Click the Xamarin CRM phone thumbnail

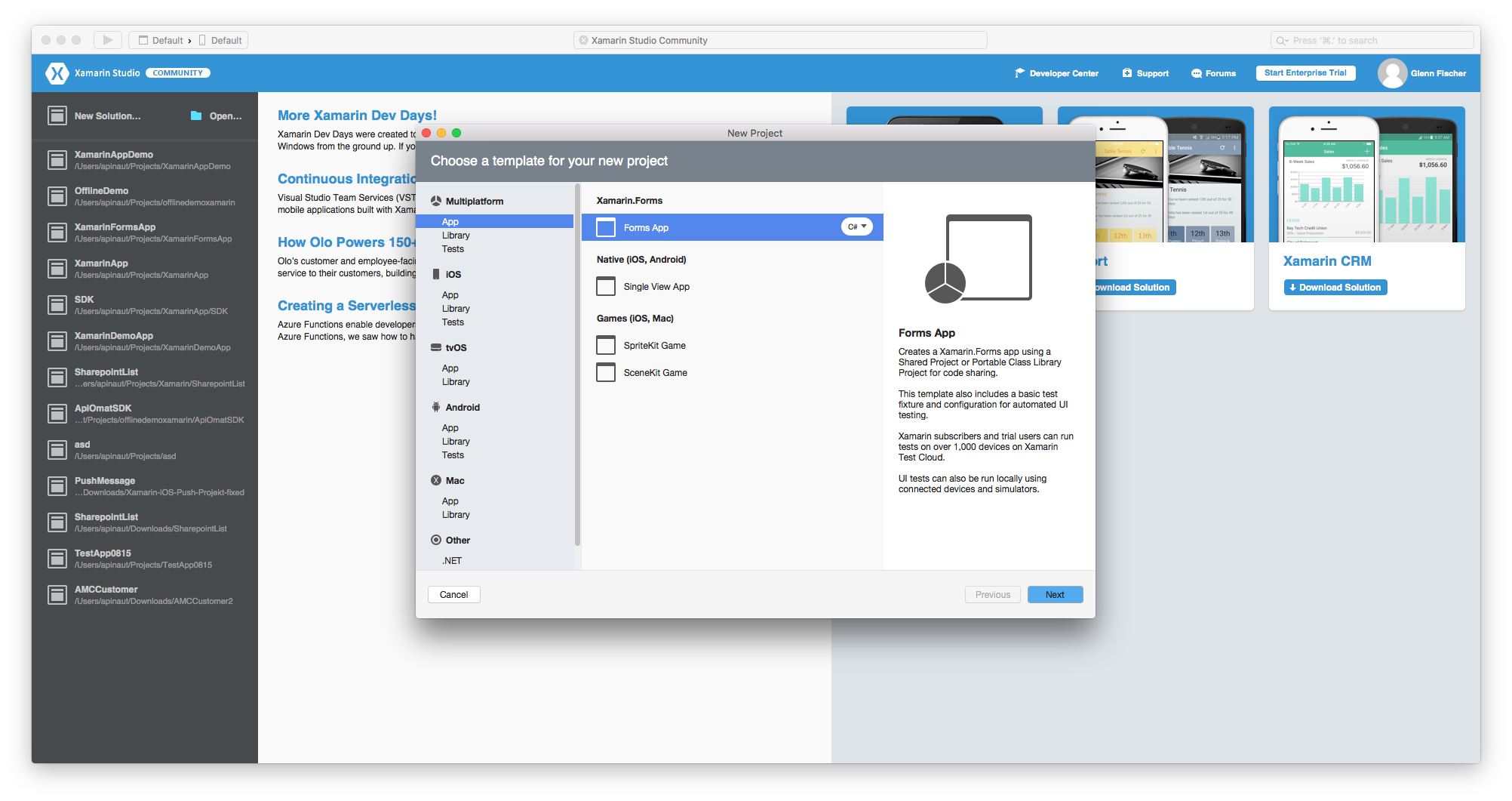[x=1367, y=174]
